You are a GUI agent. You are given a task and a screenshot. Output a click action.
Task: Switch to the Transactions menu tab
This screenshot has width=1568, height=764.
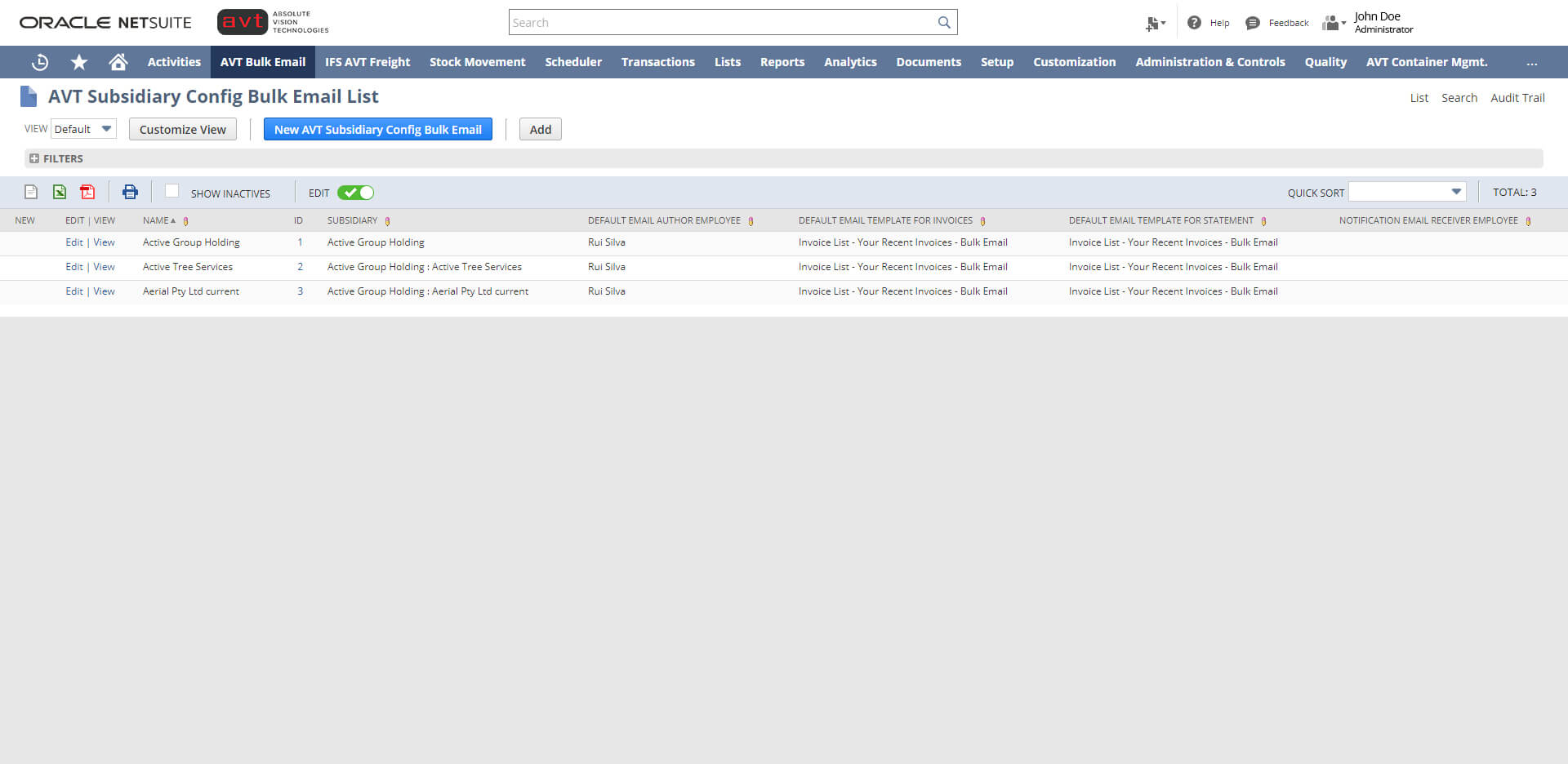658,62
